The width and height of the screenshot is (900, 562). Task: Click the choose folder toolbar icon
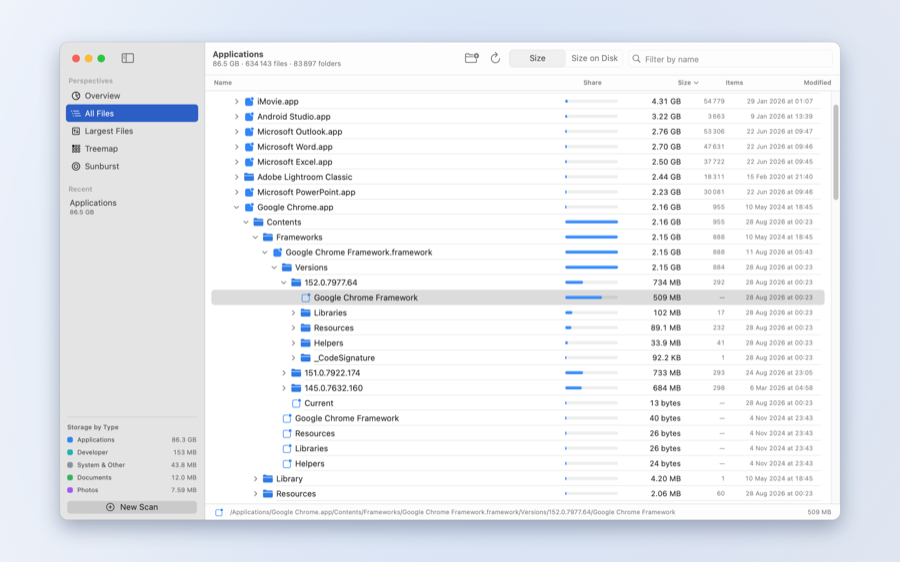pos(471,58)
